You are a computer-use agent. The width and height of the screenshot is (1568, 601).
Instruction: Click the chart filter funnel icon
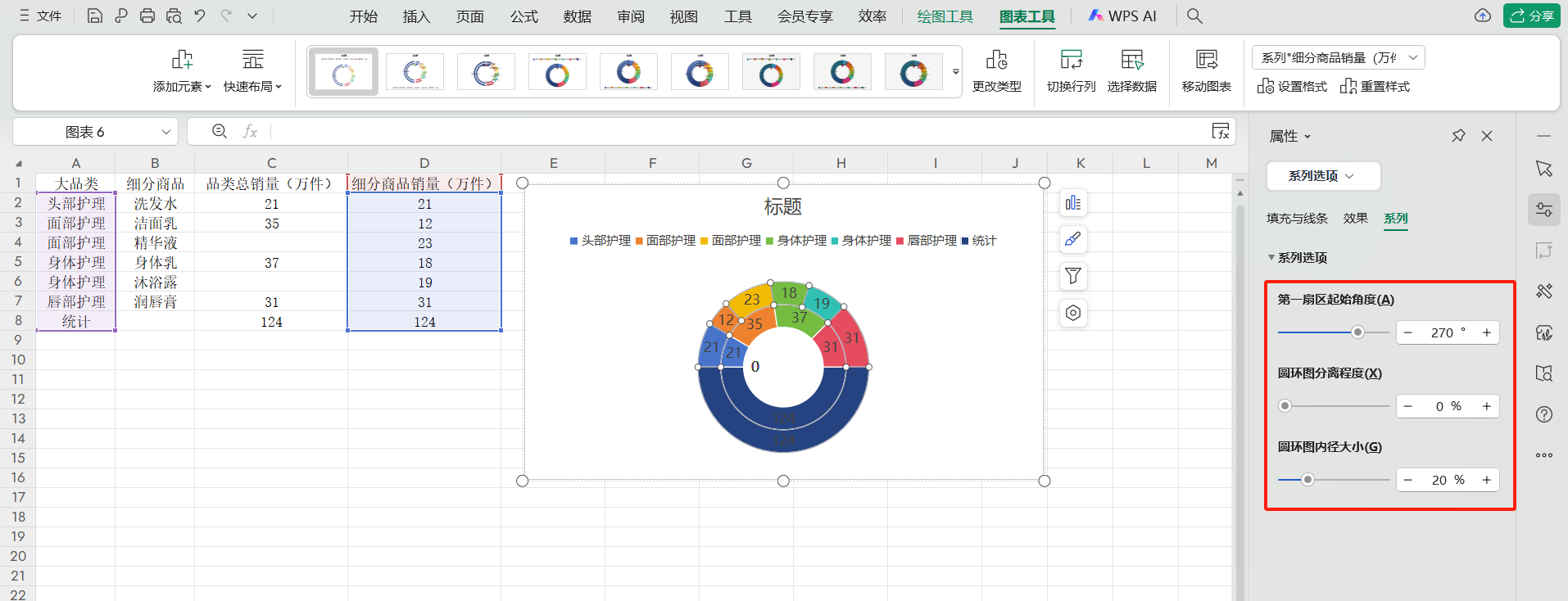click(1073, 276)
